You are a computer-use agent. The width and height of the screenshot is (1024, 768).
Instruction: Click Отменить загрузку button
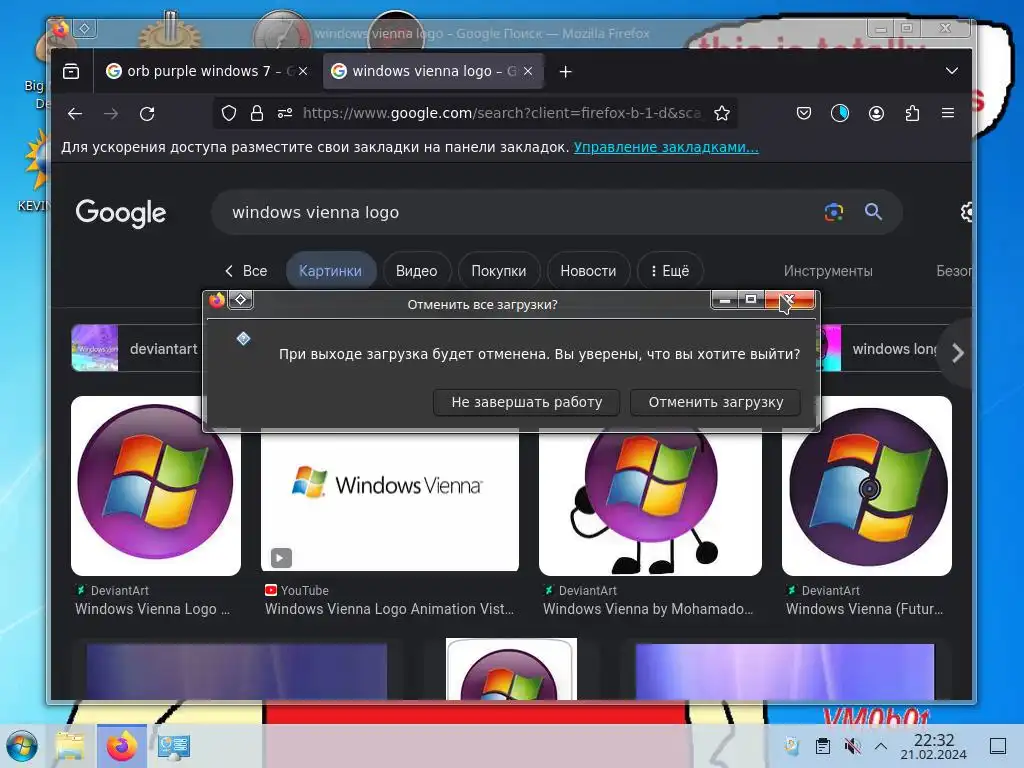[716, 402]
